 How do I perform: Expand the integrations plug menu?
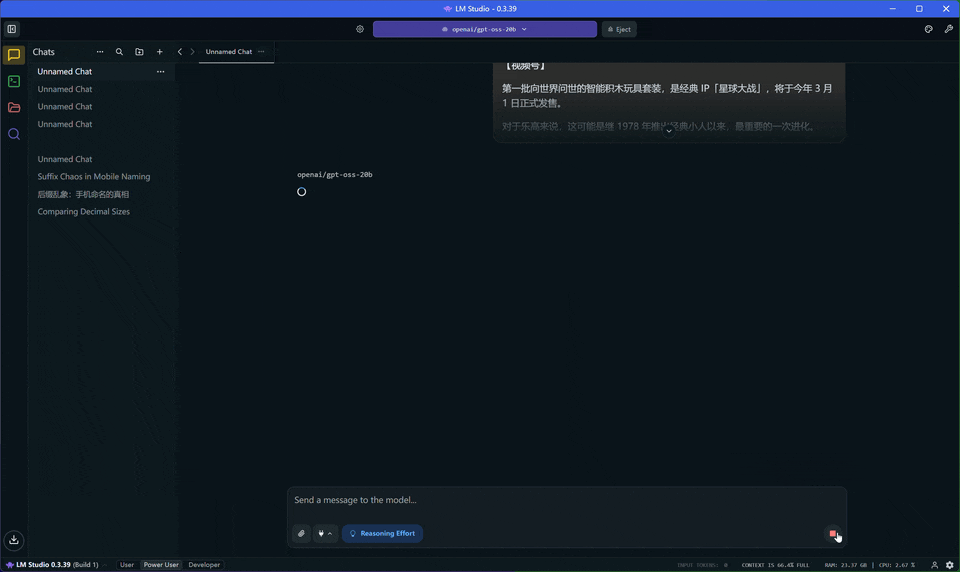[x=325, y=534]
